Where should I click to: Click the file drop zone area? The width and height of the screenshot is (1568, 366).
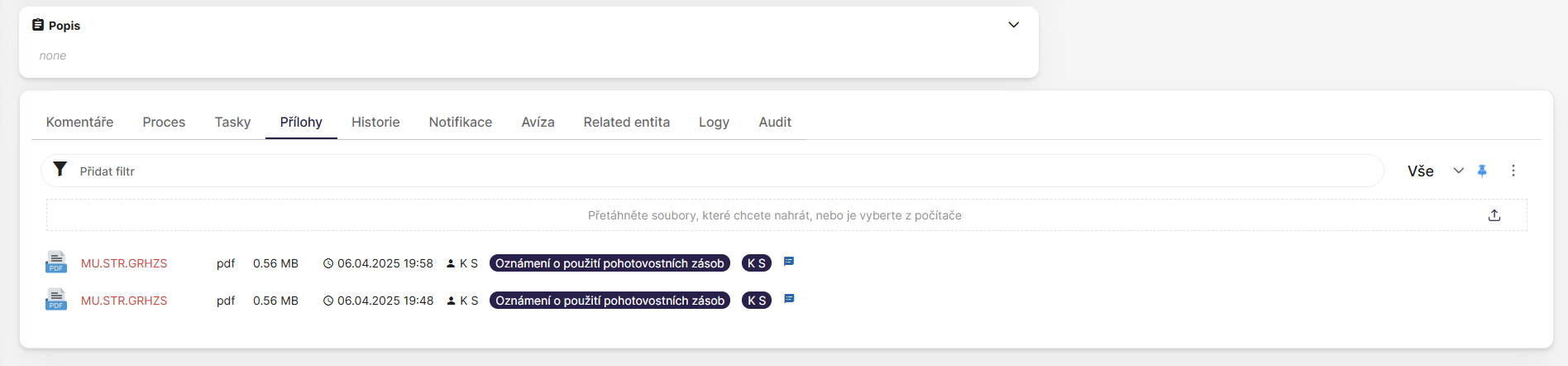click(x=774, y=215)
